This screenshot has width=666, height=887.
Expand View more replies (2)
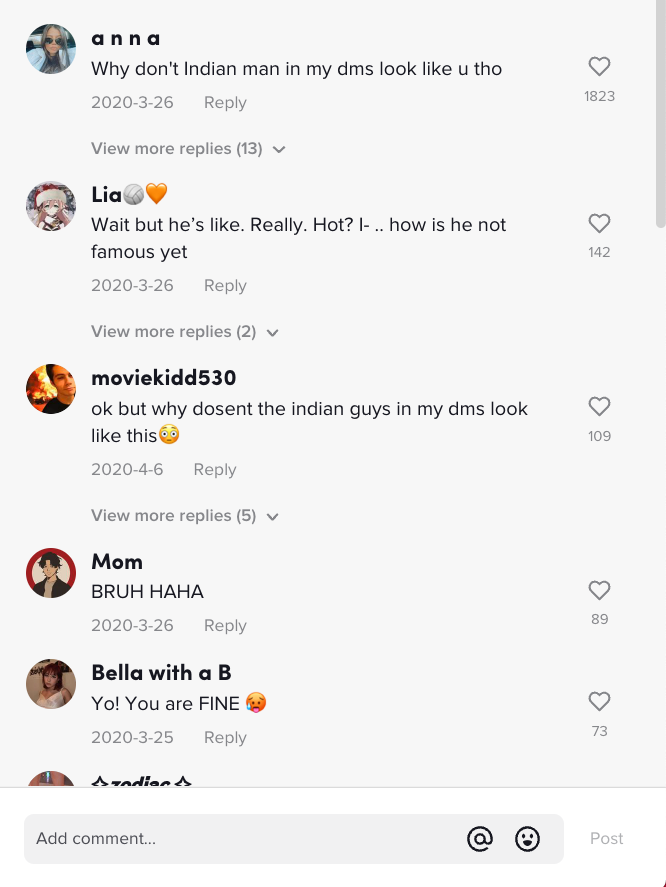(185, 332)
